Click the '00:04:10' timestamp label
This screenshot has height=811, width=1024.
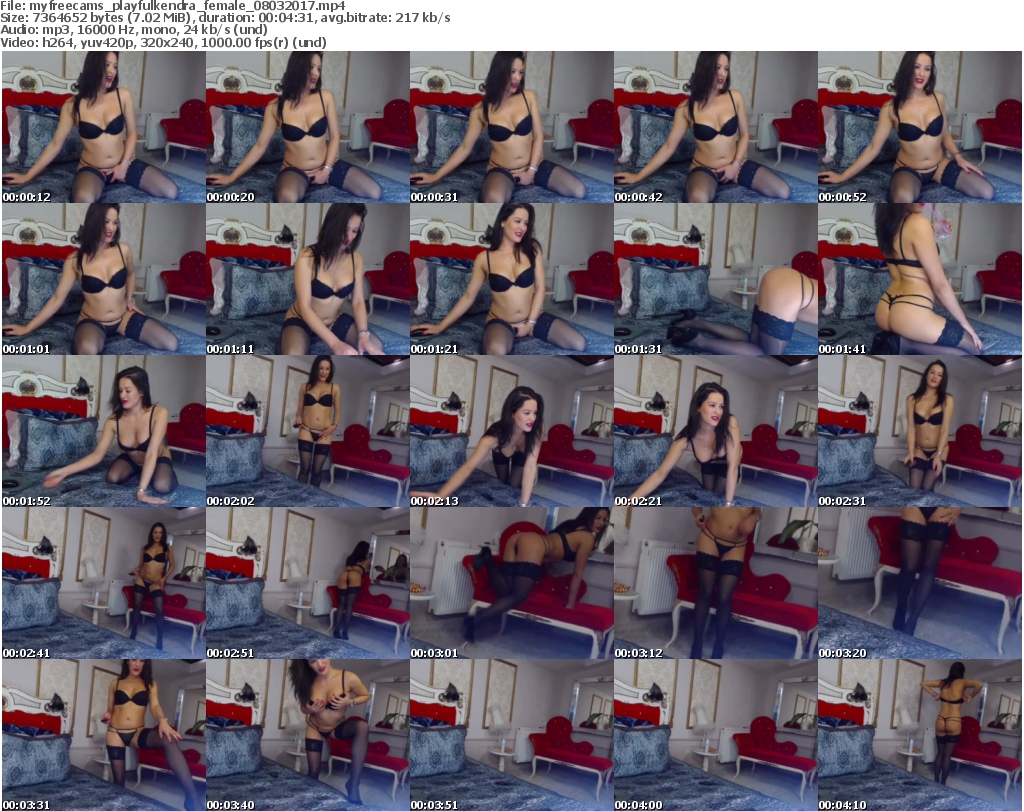[842, 805]
